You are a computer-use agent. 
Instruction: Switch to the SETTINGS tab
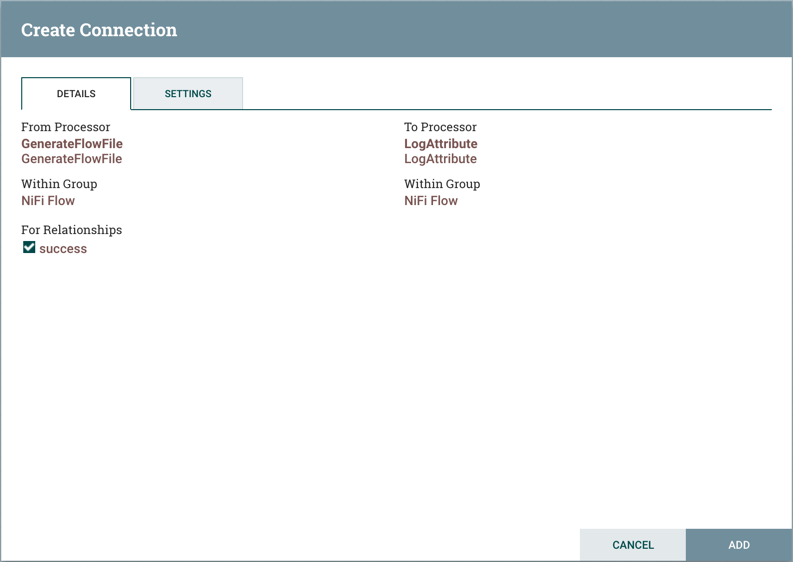[x=188, y=94]
